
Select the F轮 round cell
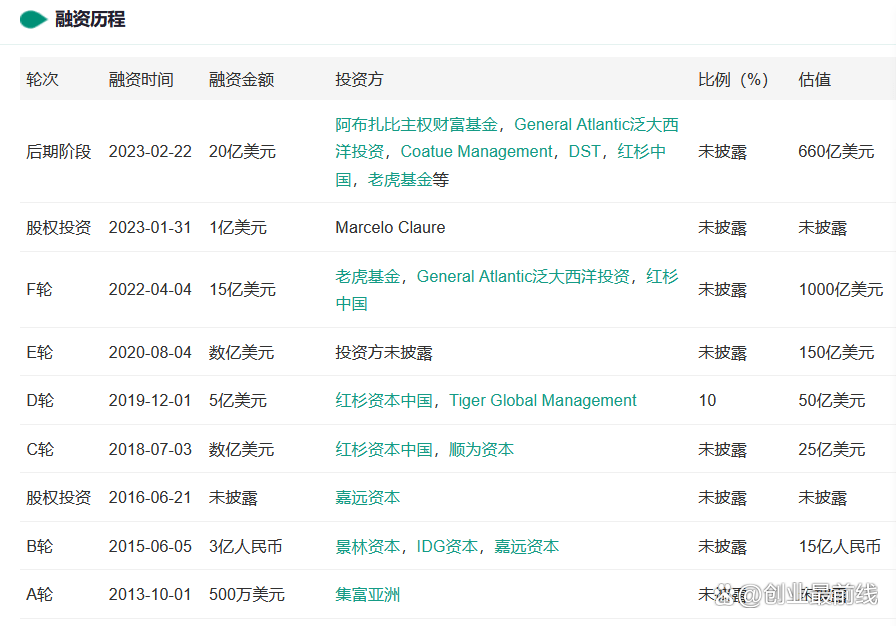point(39,290)
